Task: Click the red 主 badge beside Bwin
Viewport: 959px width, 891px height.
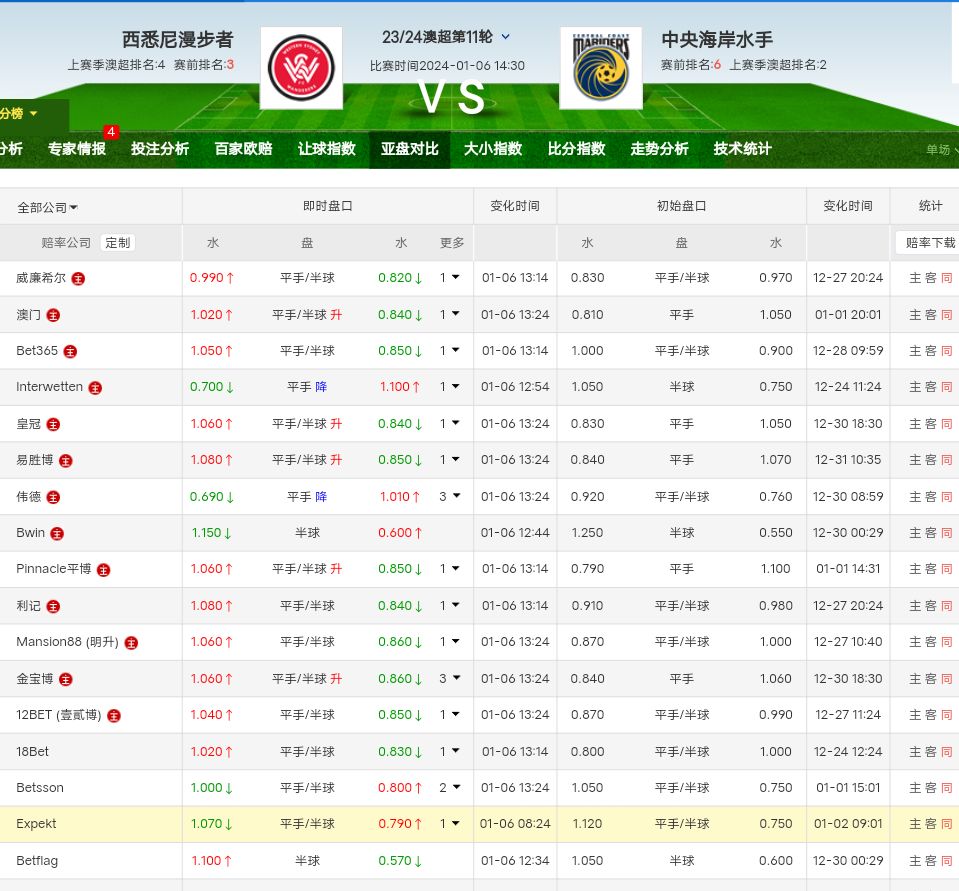Action: 57,534
